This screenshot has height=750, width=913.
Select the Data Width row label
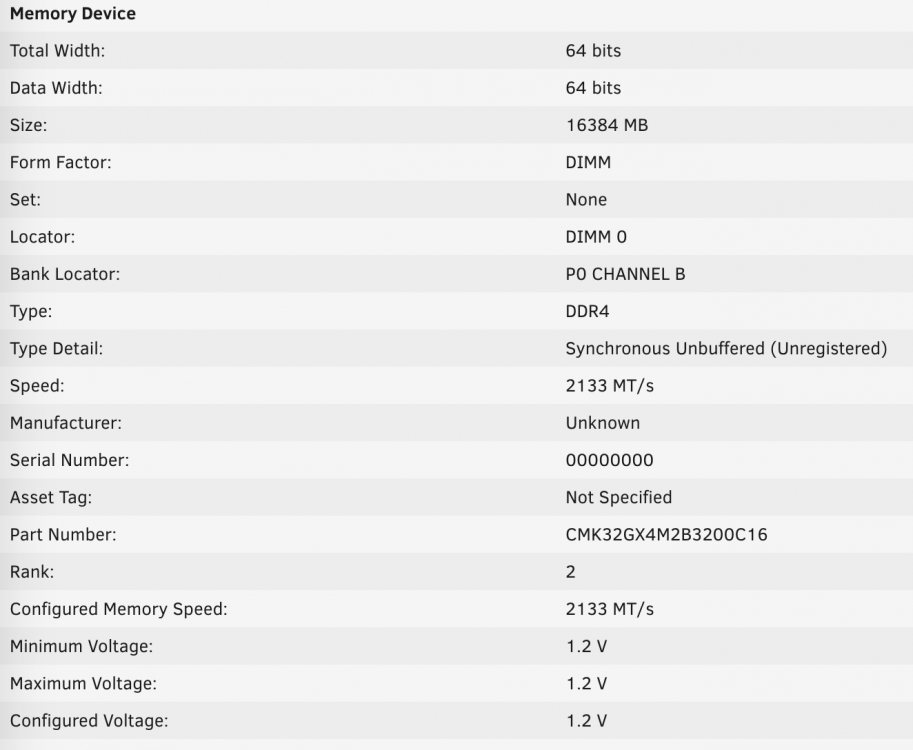click(56, 88)
